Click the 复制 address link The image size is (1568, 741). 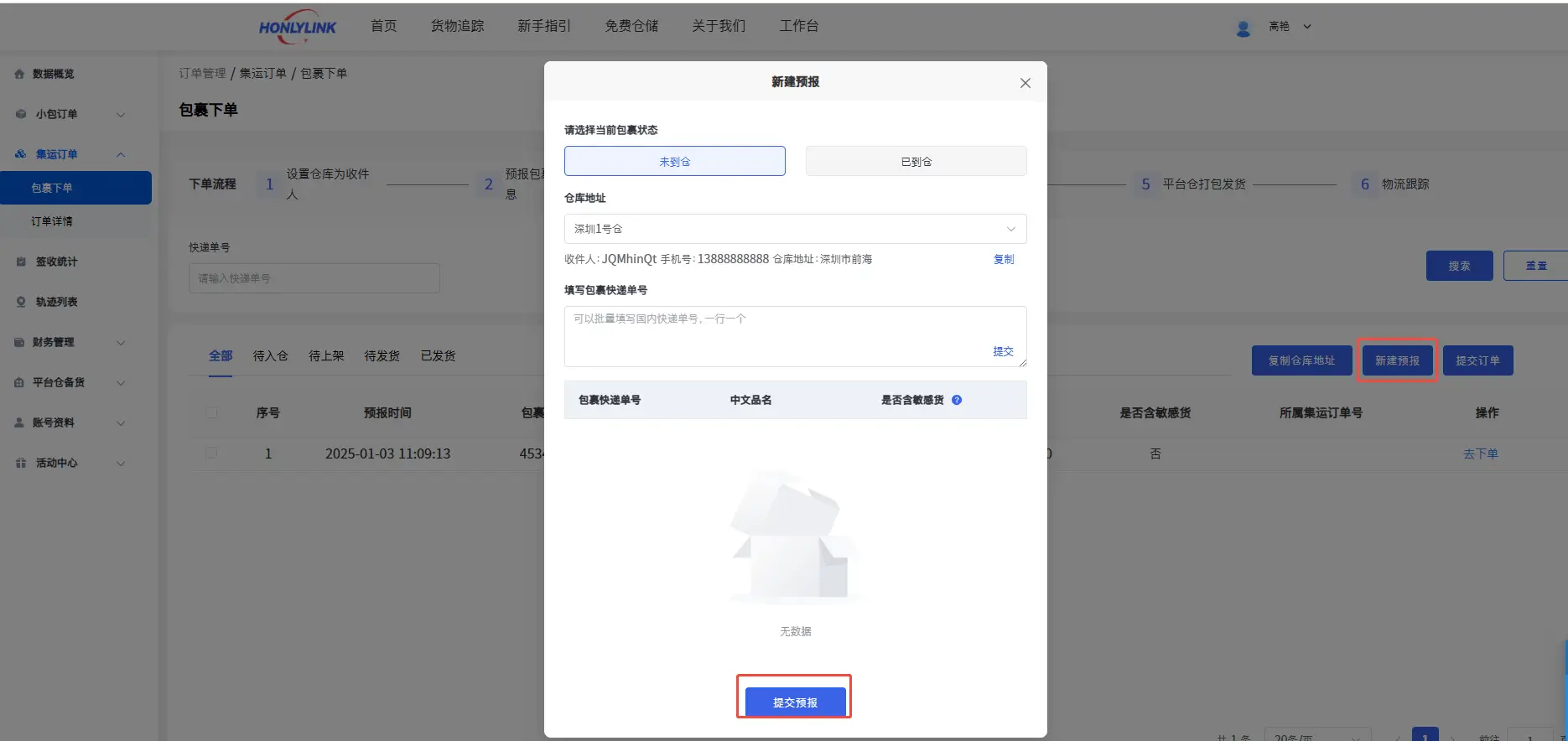coord(1003,259)
